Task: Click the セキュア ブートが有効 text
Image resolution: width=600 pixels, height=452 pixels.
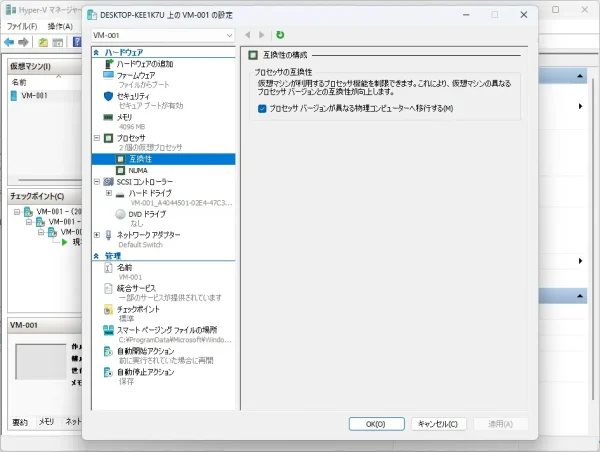Action: pyautogui.click(x=151, y=106)
